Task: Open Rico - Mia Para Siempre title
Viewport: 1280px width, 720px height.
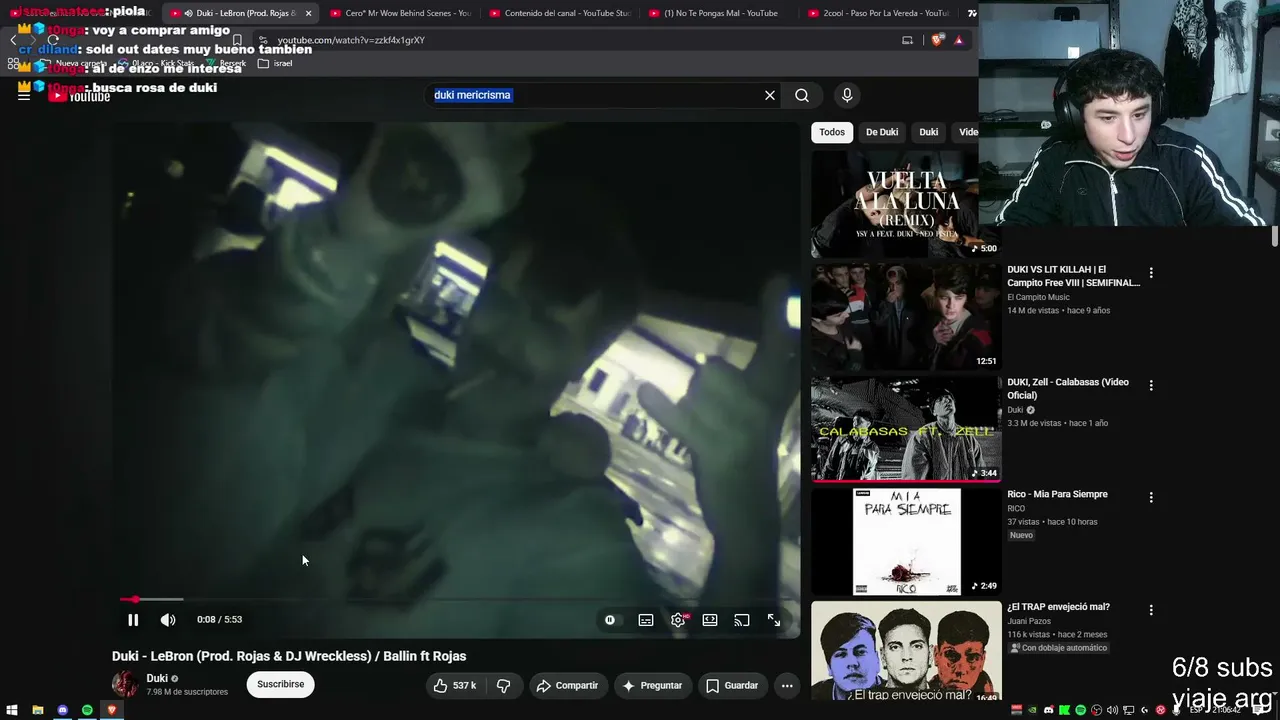Action: click(1057, 494)
